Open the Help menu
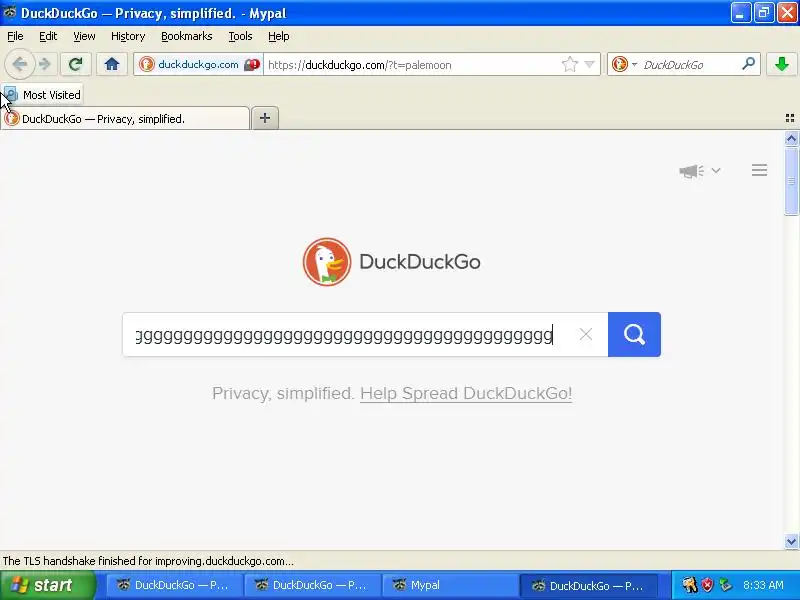Image resolution: width=800 pixels, height=600 pixels. pyautogui.click(x=279, y=36)
